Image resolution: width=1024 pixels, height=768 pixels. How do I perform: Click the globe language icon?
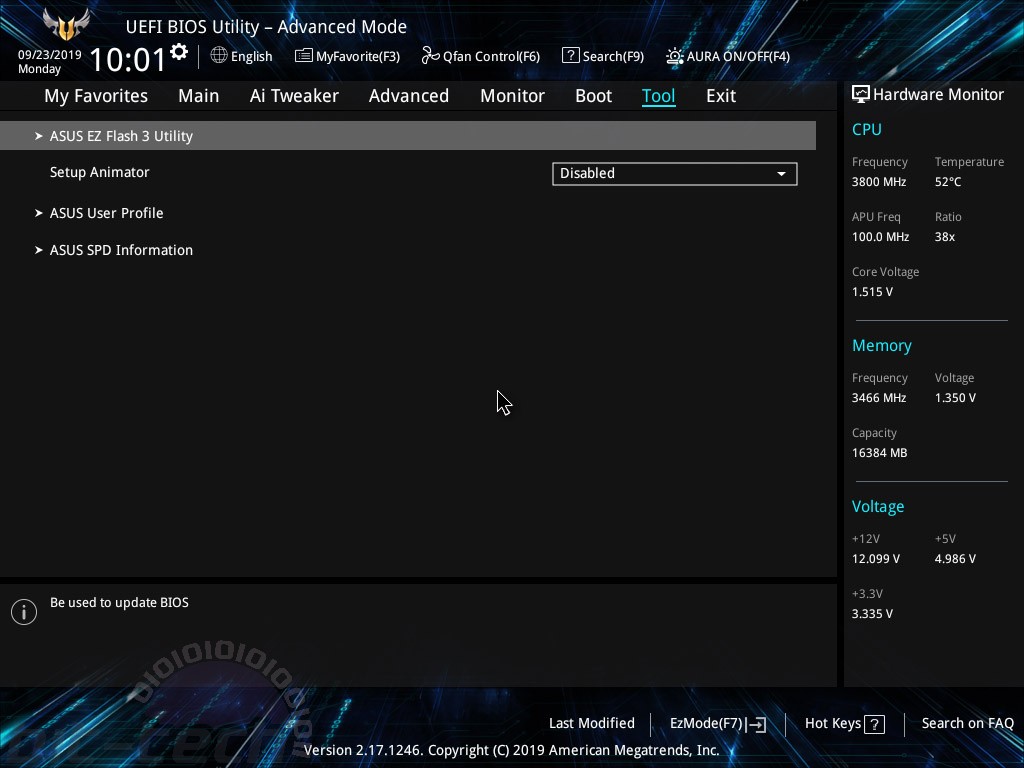(219, 56)
